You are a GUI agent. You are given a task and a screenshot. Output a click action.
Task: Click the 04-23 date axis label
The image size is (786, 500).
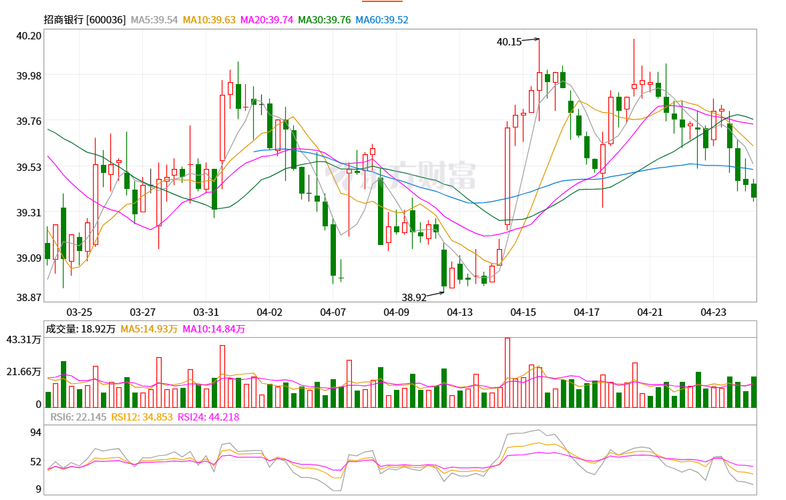pos(713,312)
